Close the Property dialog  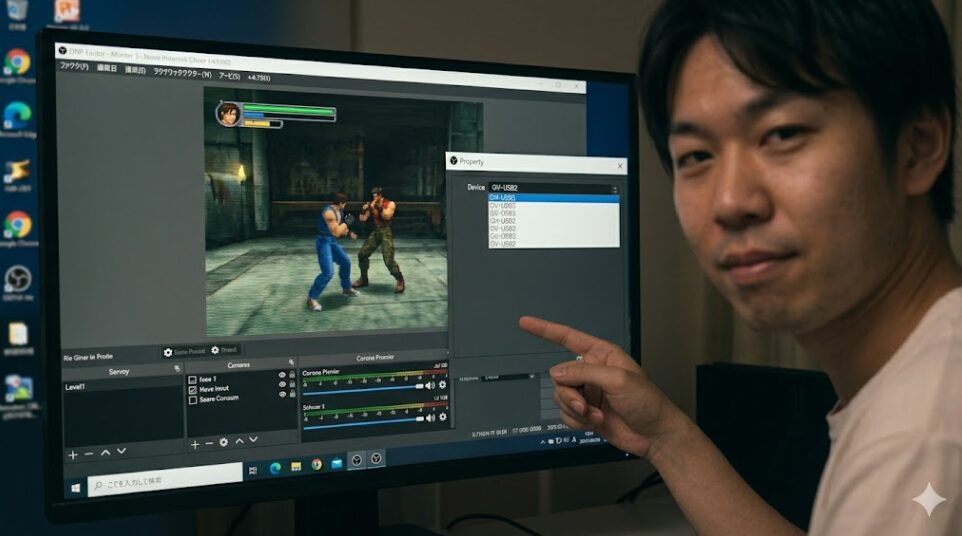click(x=620, y=166)
